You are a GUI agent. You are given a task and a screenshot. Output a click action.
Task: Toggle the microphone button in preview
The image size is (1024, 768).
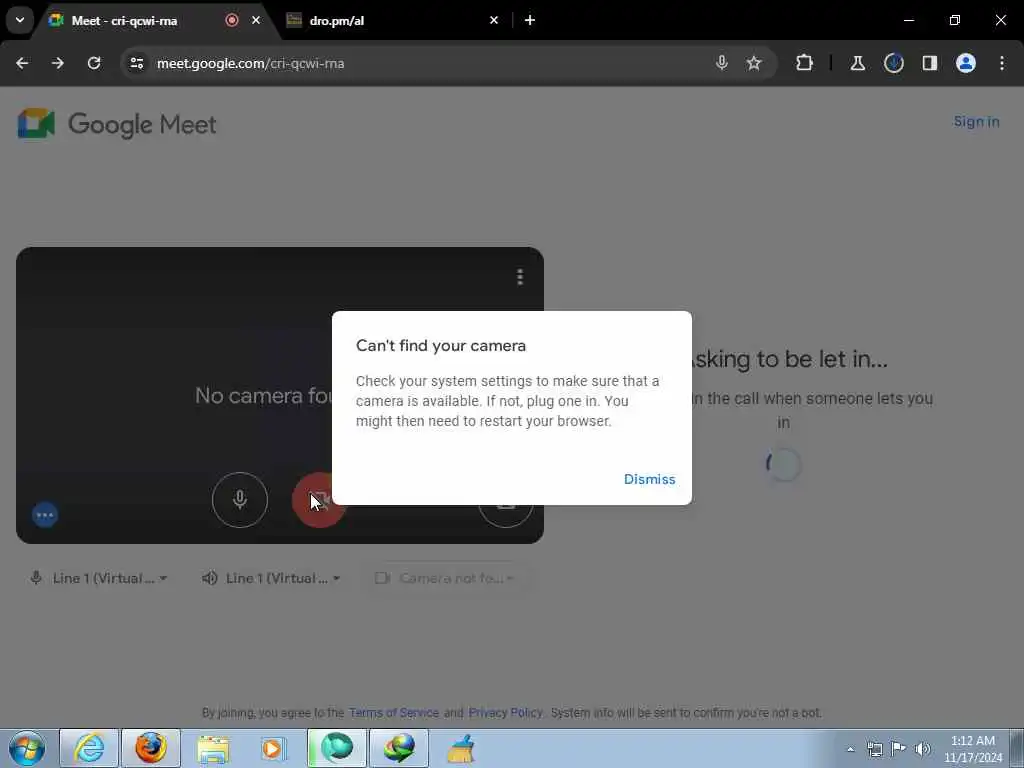[240, 500]
